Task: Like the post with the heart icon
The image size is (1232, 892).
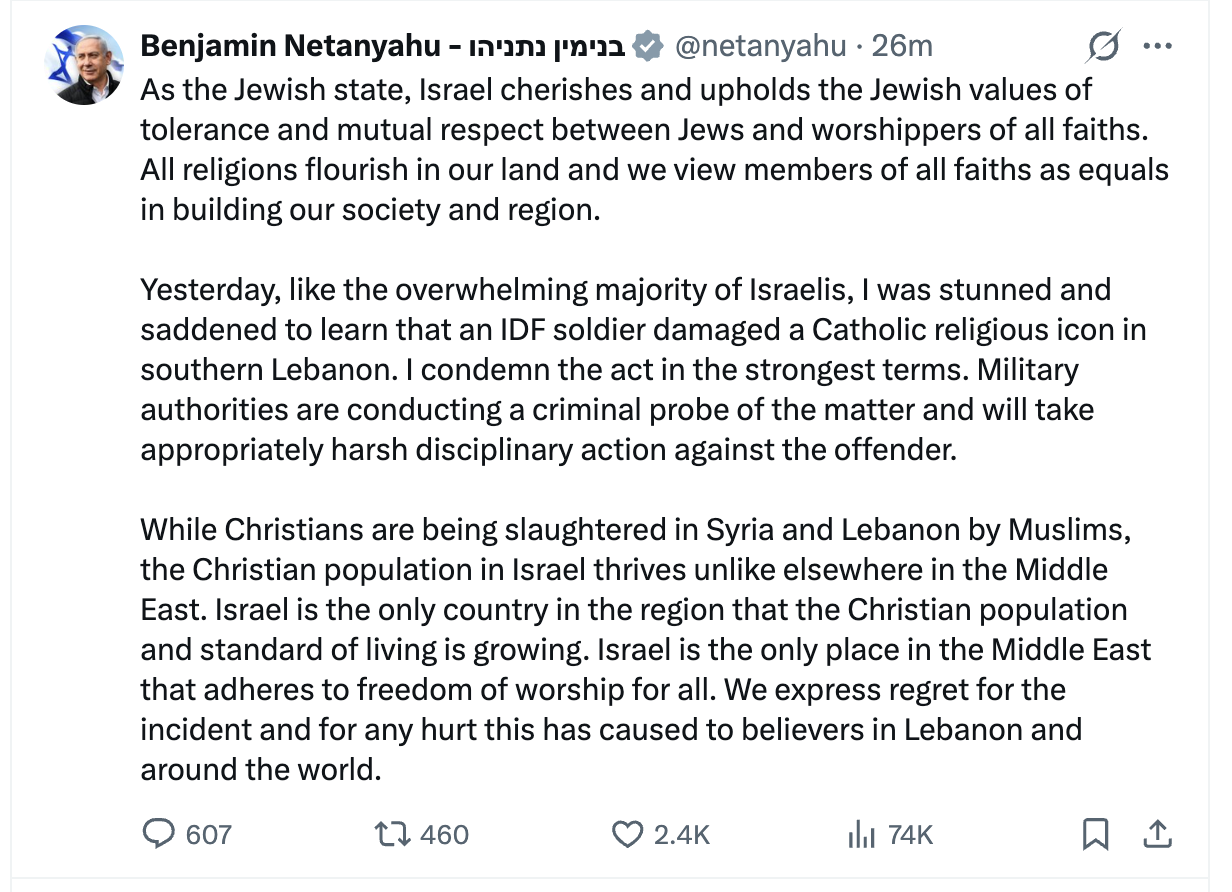Action: (627, 834)
